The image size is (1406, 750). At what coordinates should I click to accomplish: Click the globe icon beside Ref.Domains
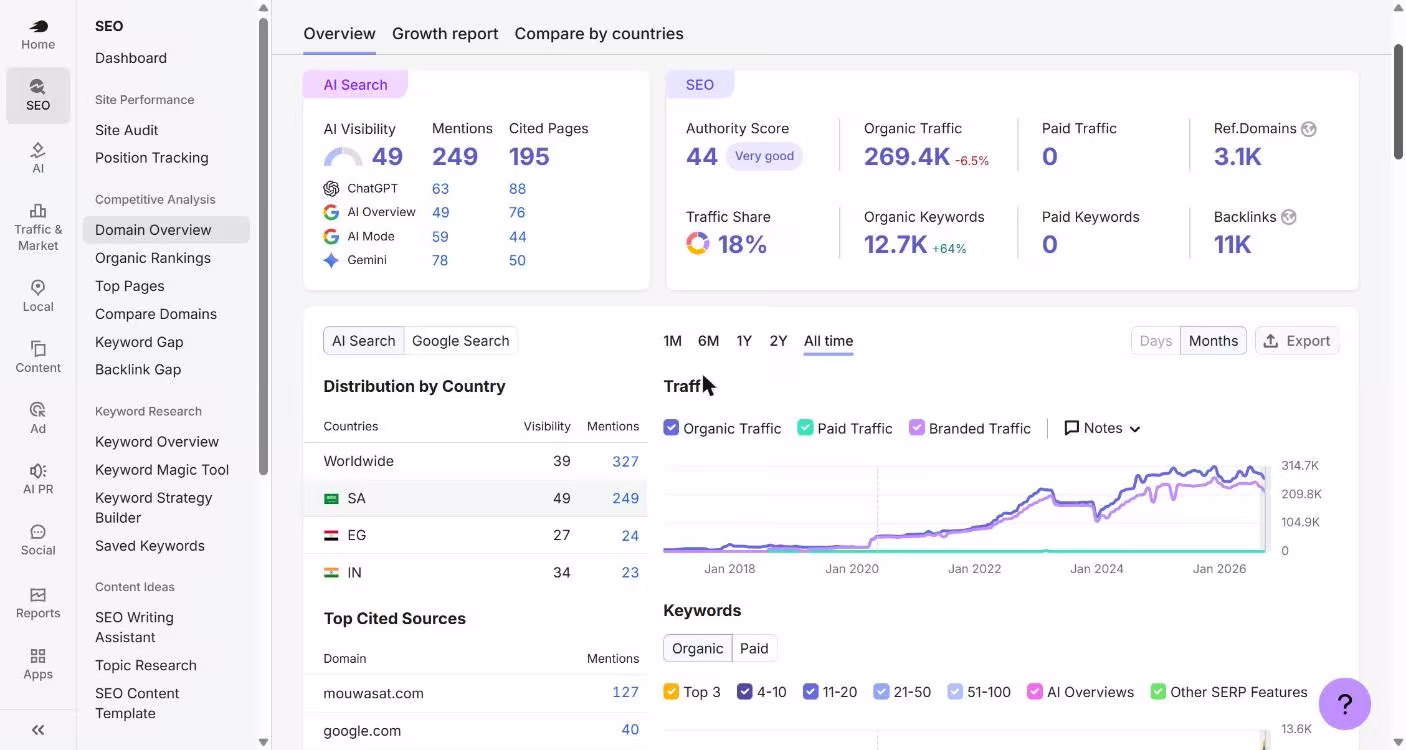(1309, 129)
